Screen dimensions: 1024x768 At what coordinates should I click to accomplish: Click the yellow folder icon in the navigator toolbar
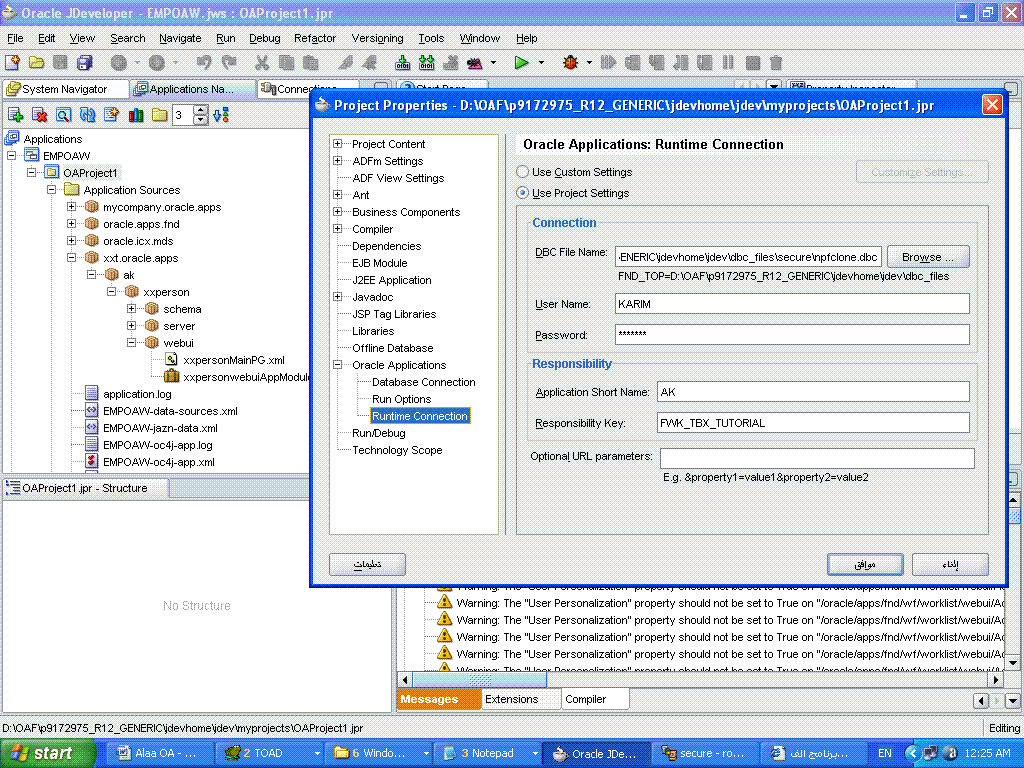pyautogui.click(x=159, y=115)
